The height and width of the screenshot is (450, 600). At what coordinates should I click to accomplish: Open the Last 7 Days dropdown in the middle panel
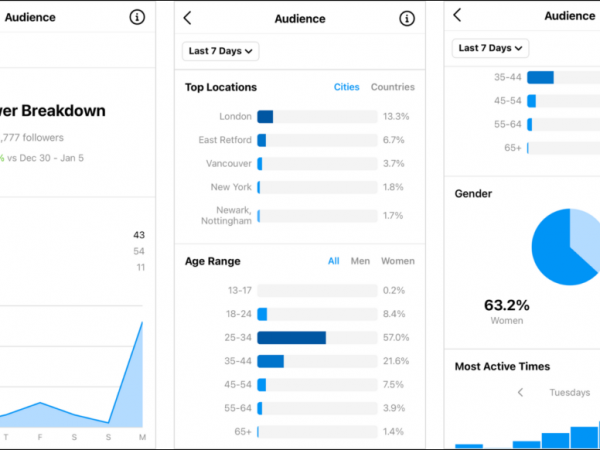point(221,50)
